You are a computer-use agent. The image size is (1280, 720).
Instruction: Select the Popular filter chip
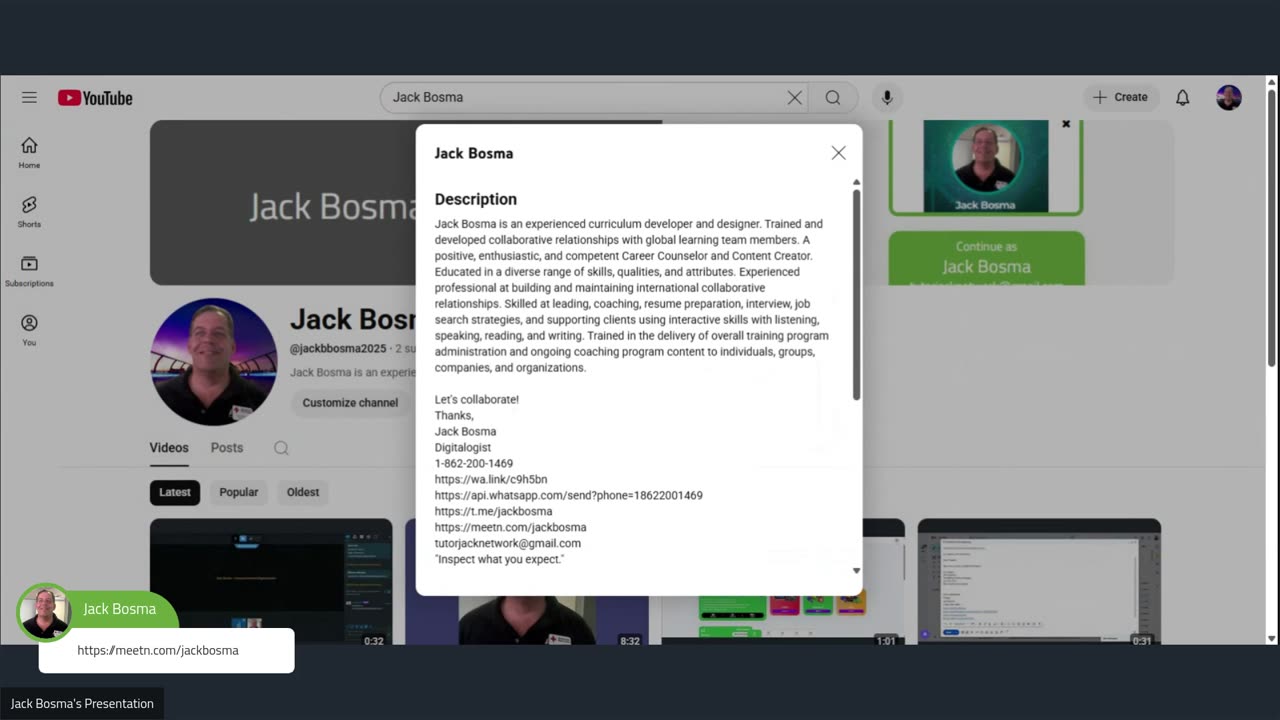point(239,492)
